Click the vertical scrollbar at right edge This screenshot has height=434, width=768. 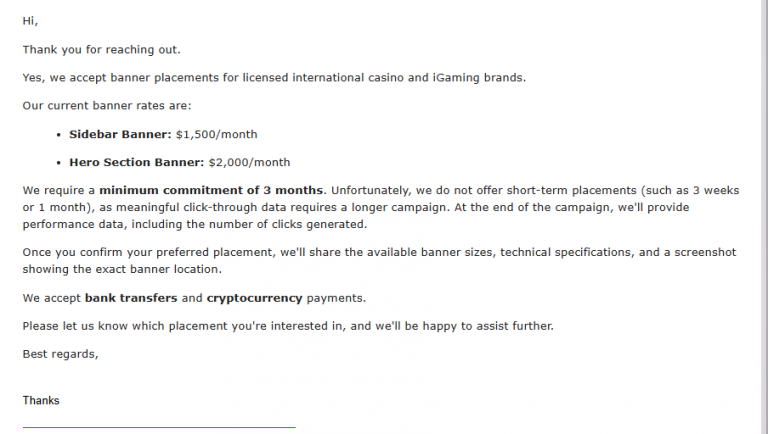766,217
